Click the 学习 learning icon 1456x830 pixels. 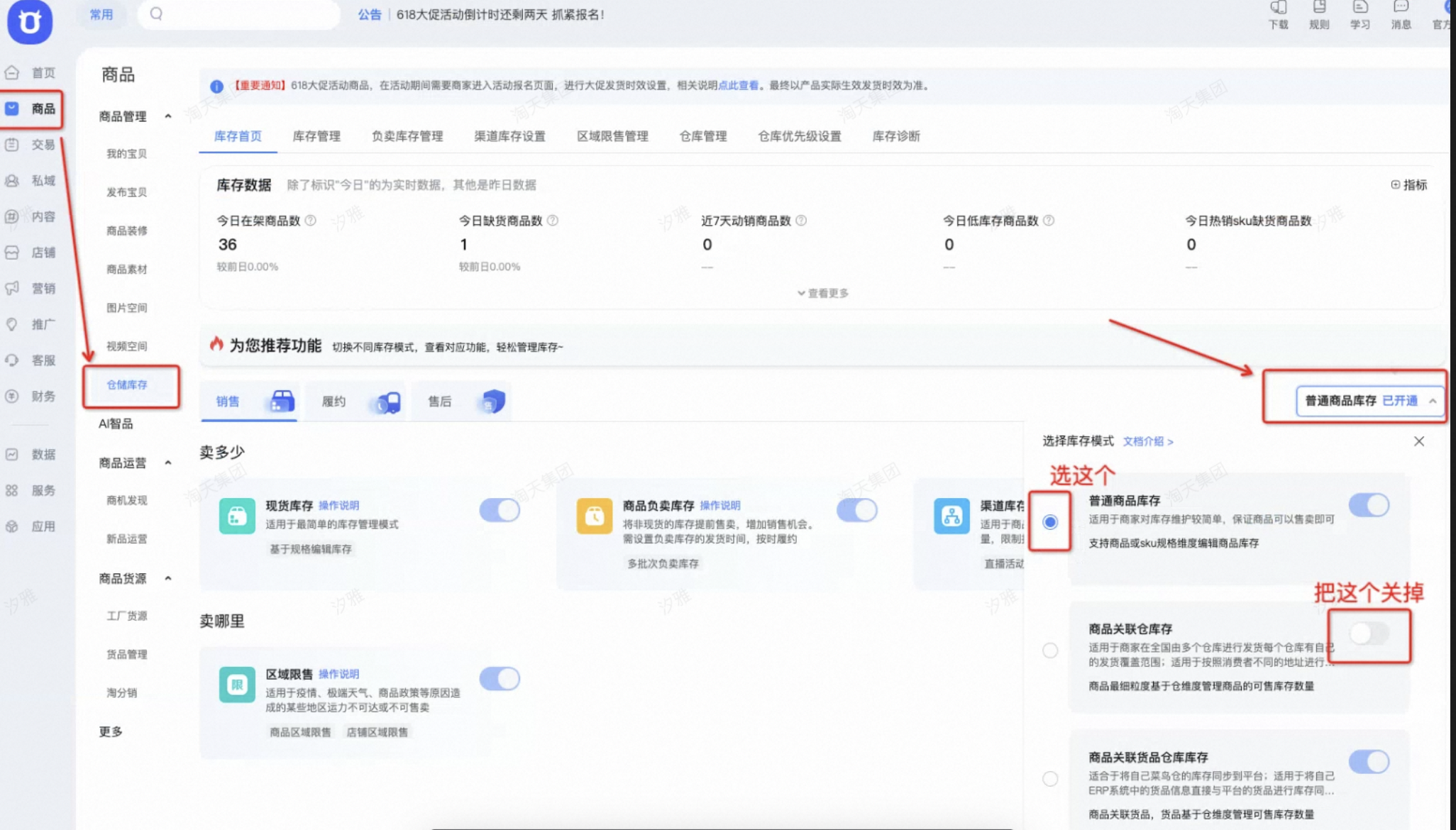(x=1360, y=7)
